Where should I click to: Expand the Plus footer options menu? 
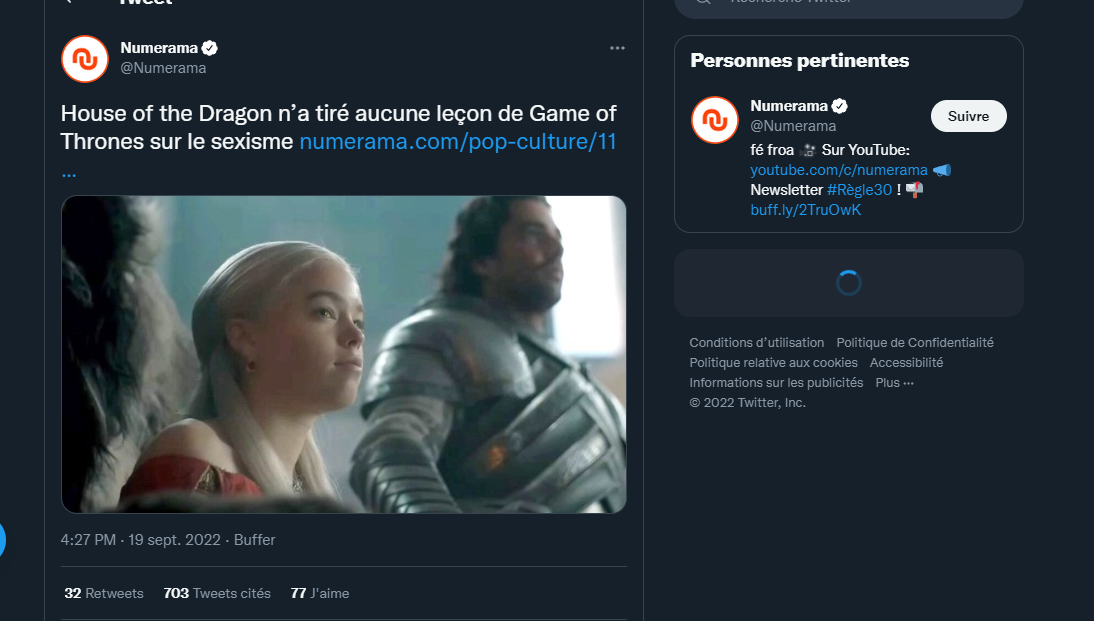pos(894,382)
